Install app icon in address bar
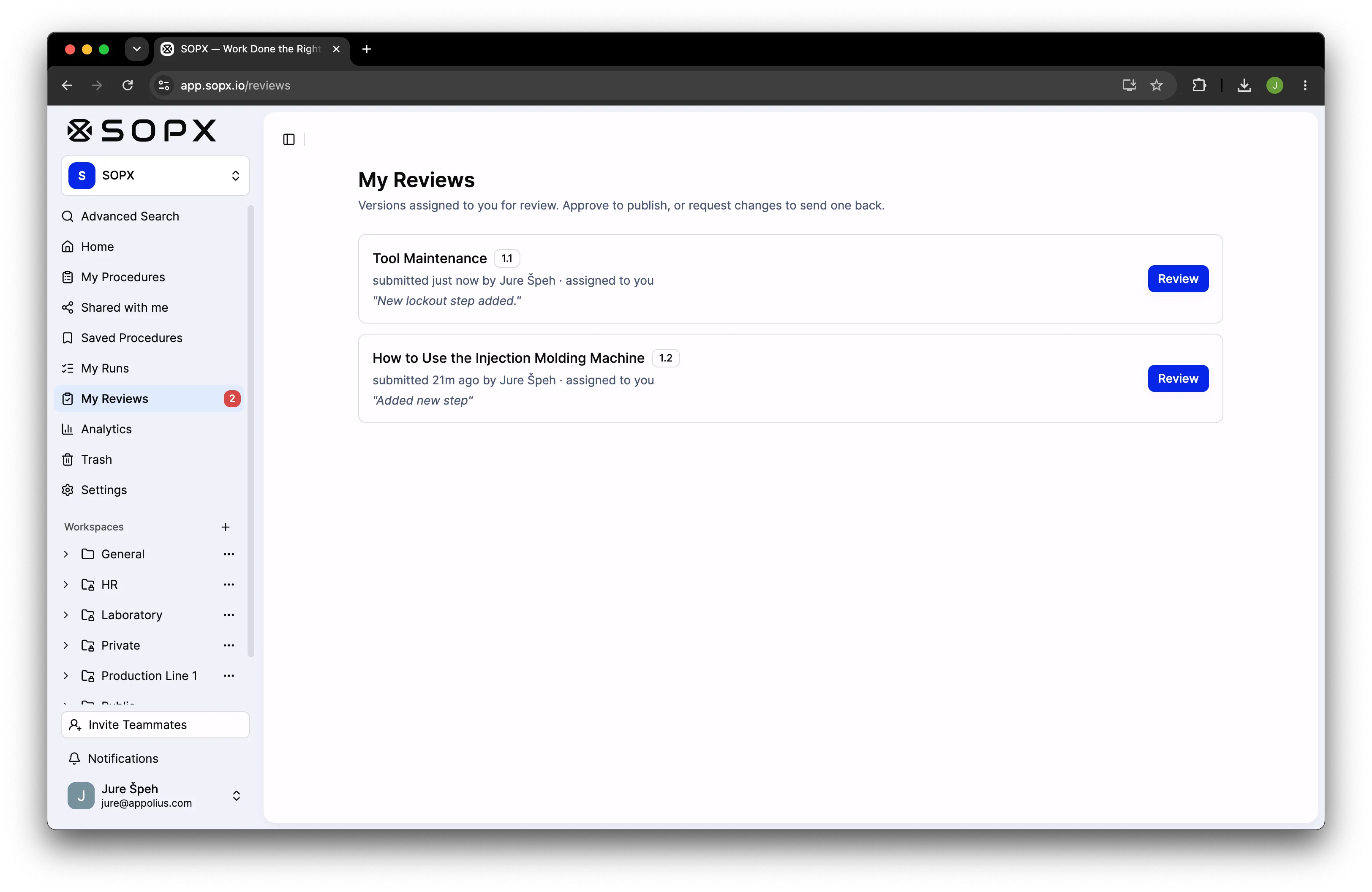The image size is (1372, 892). tap(1129, 85)
